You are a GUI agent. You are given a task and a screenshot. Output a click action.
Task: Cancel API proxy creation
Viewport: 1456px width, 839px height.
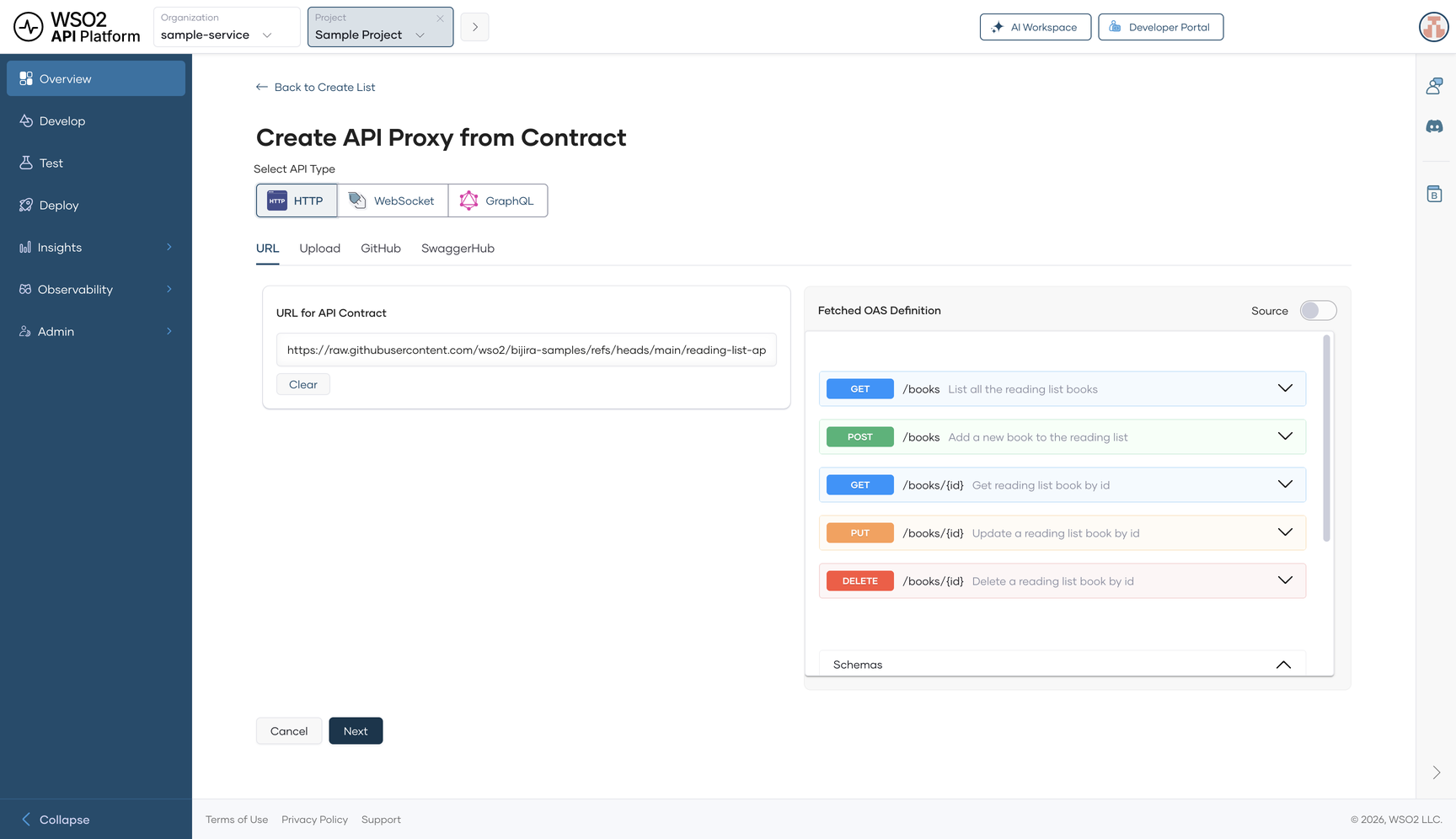pos(289,731)
